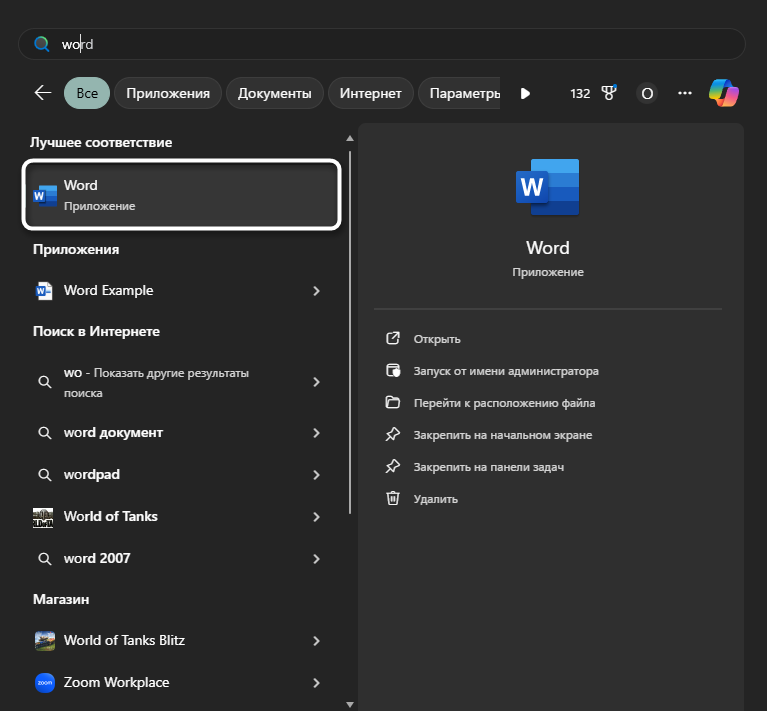Click the rewards trophy icon
The image size is (767, 711).
(x=609, y=93)
